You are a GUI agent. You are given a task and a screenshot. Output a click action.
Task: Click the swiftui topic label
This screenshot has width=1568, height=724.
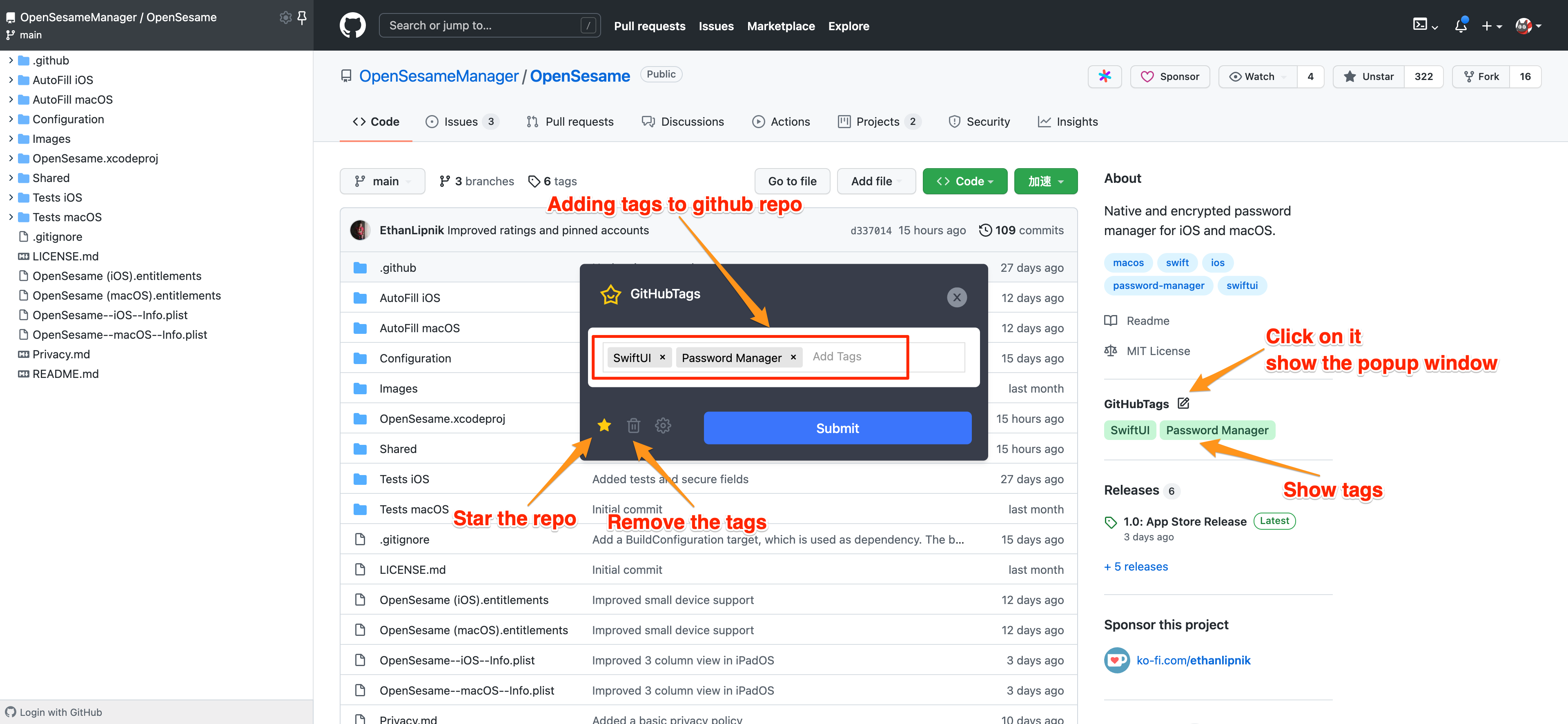[x=1241, y=285]
